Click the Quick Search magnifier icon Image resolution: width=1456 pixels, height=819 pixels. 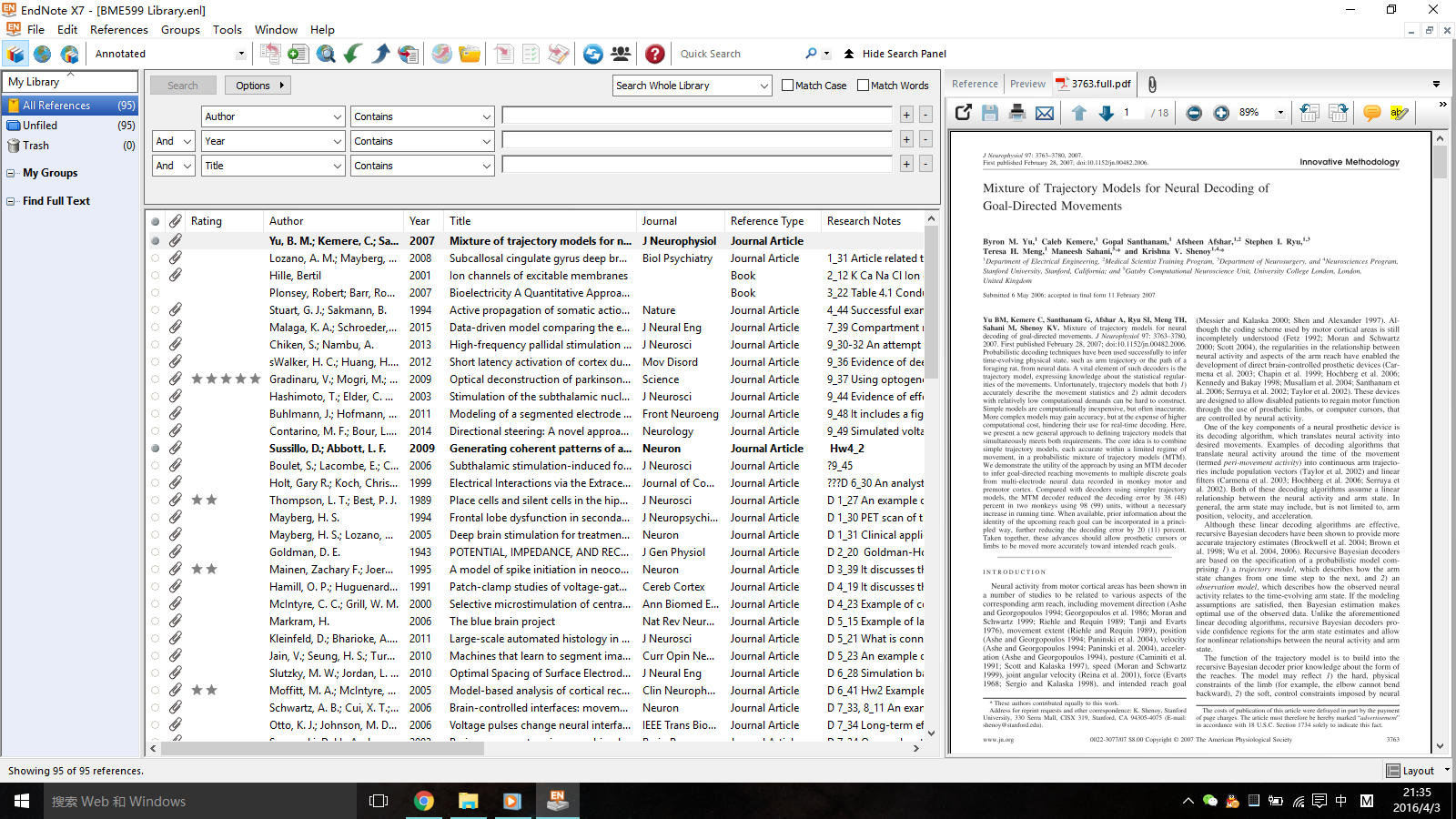811,54
